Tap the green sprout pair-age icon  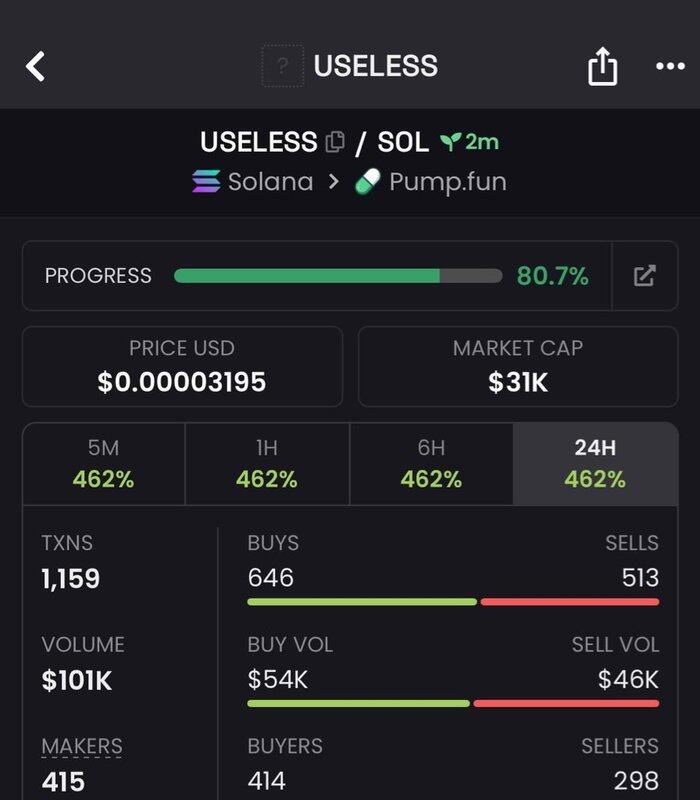[450, 142]
